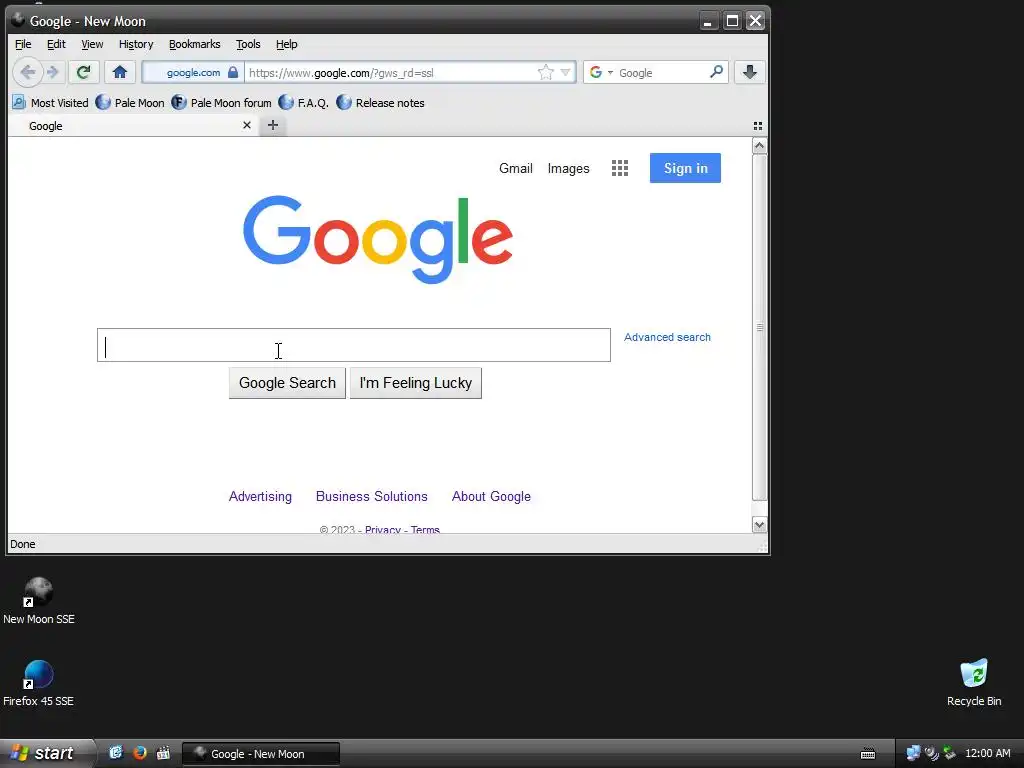Click the on-screen keyboard tray icon
The height and width of the screenshot is (768, 1024).
coord(868,754)
